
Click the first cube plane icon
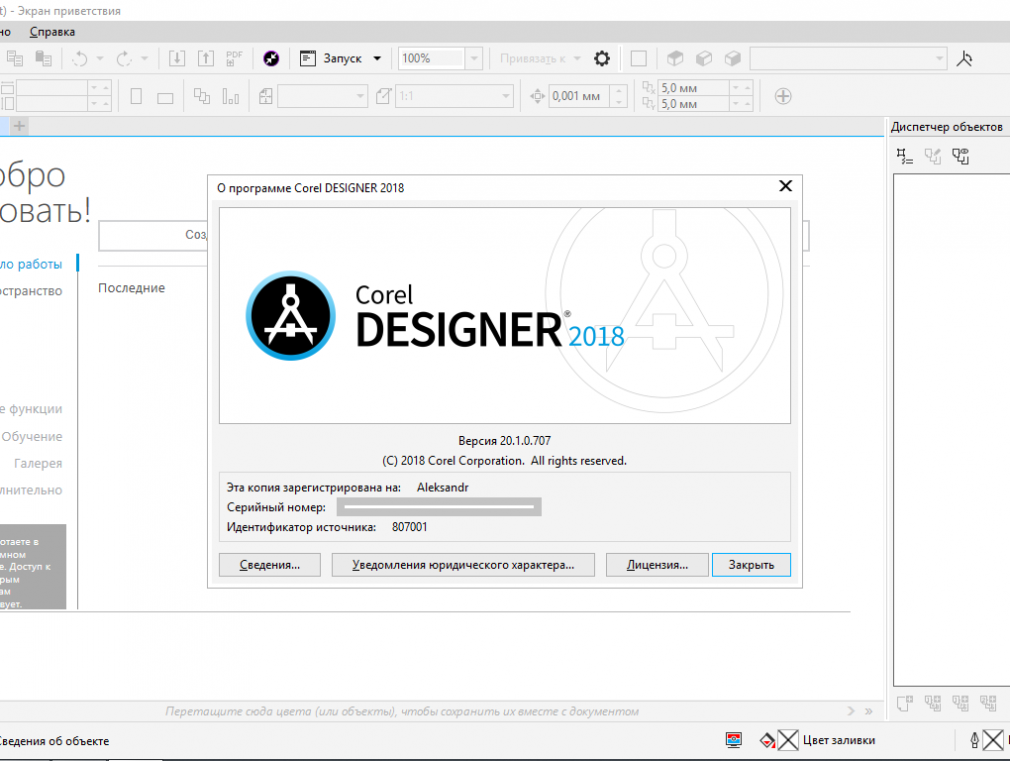[x=674, y=59]
